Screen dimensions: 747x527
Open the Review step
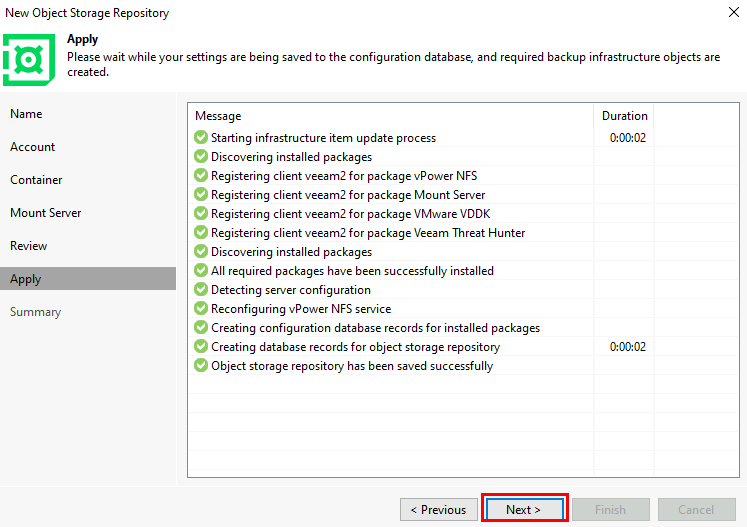point(29,246)
